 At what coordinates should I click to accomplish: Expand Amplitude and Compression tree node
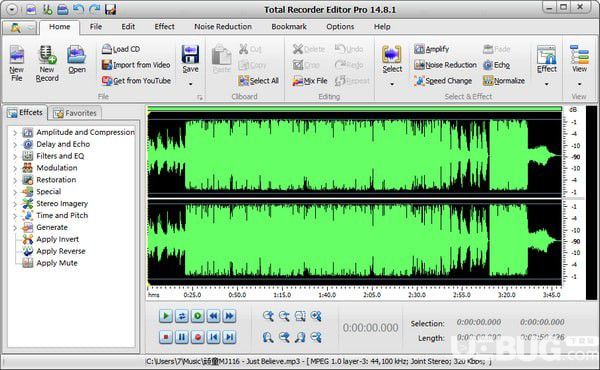(x=15, y=133)
